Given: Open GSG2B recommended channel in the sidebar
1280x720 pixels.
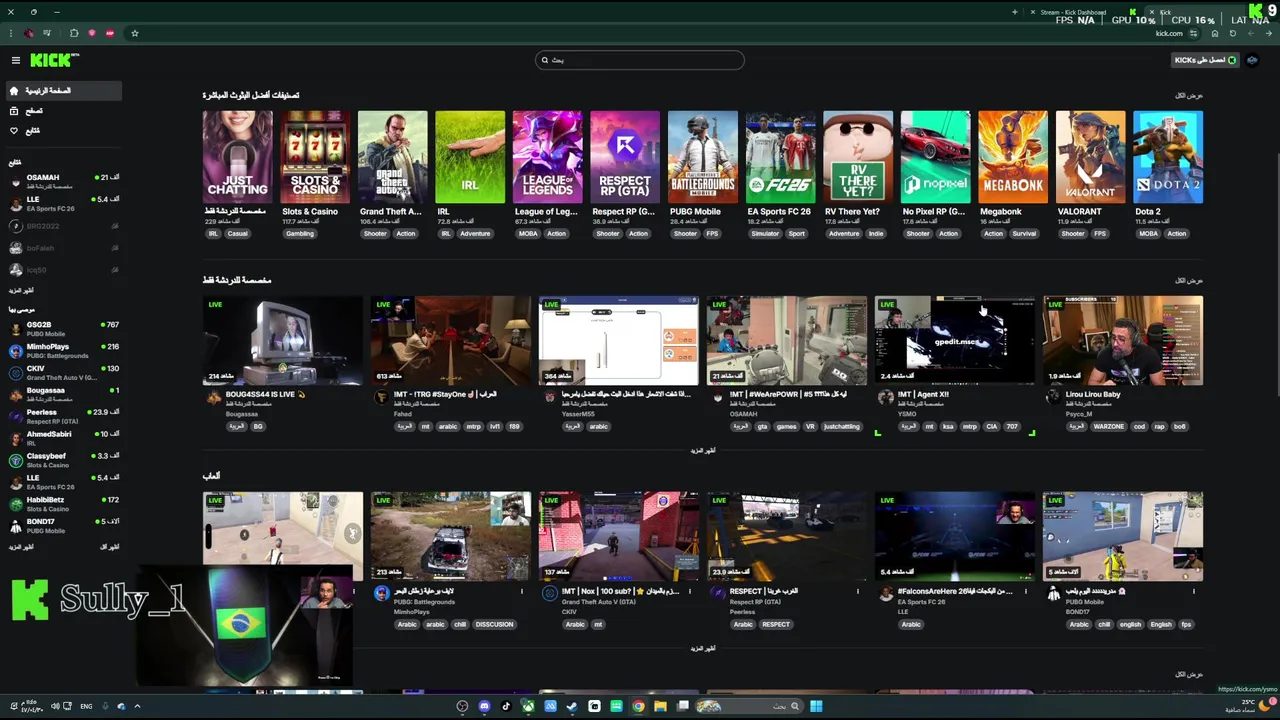Looking at the screenshot, I should [64, 329].
